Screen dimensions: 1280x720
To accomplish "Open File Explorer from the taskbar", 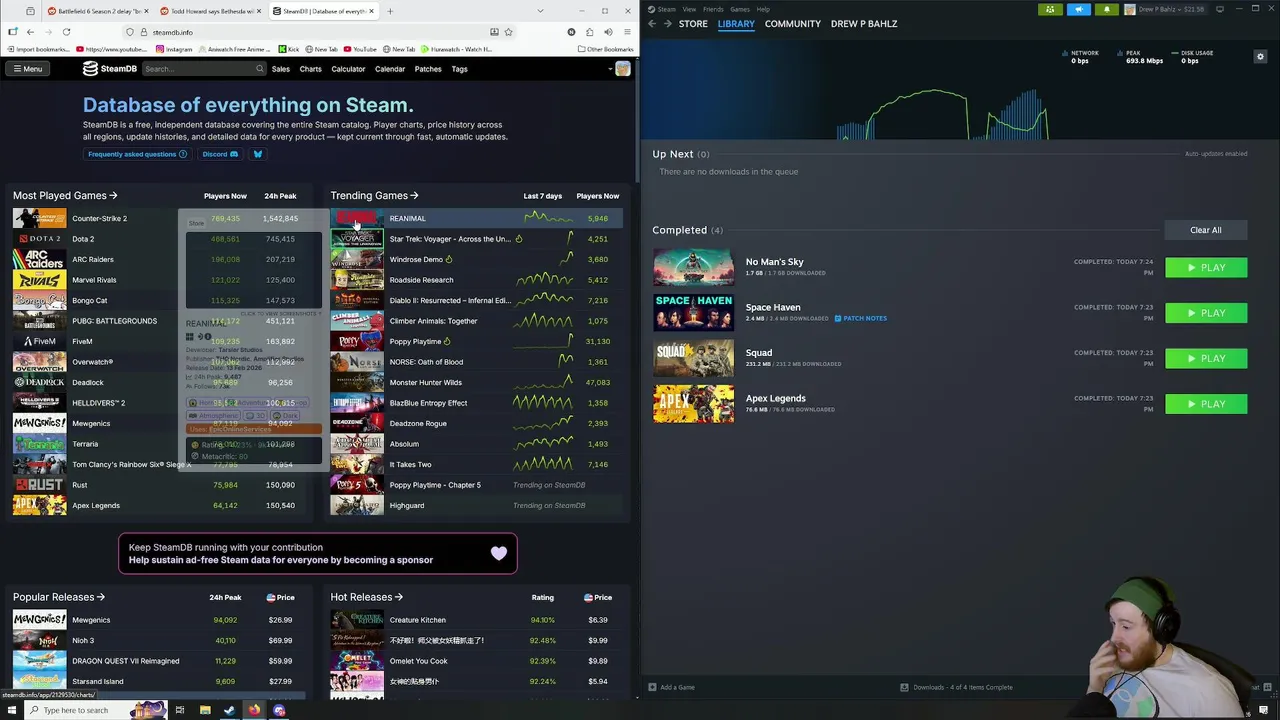I will (205, 710).
